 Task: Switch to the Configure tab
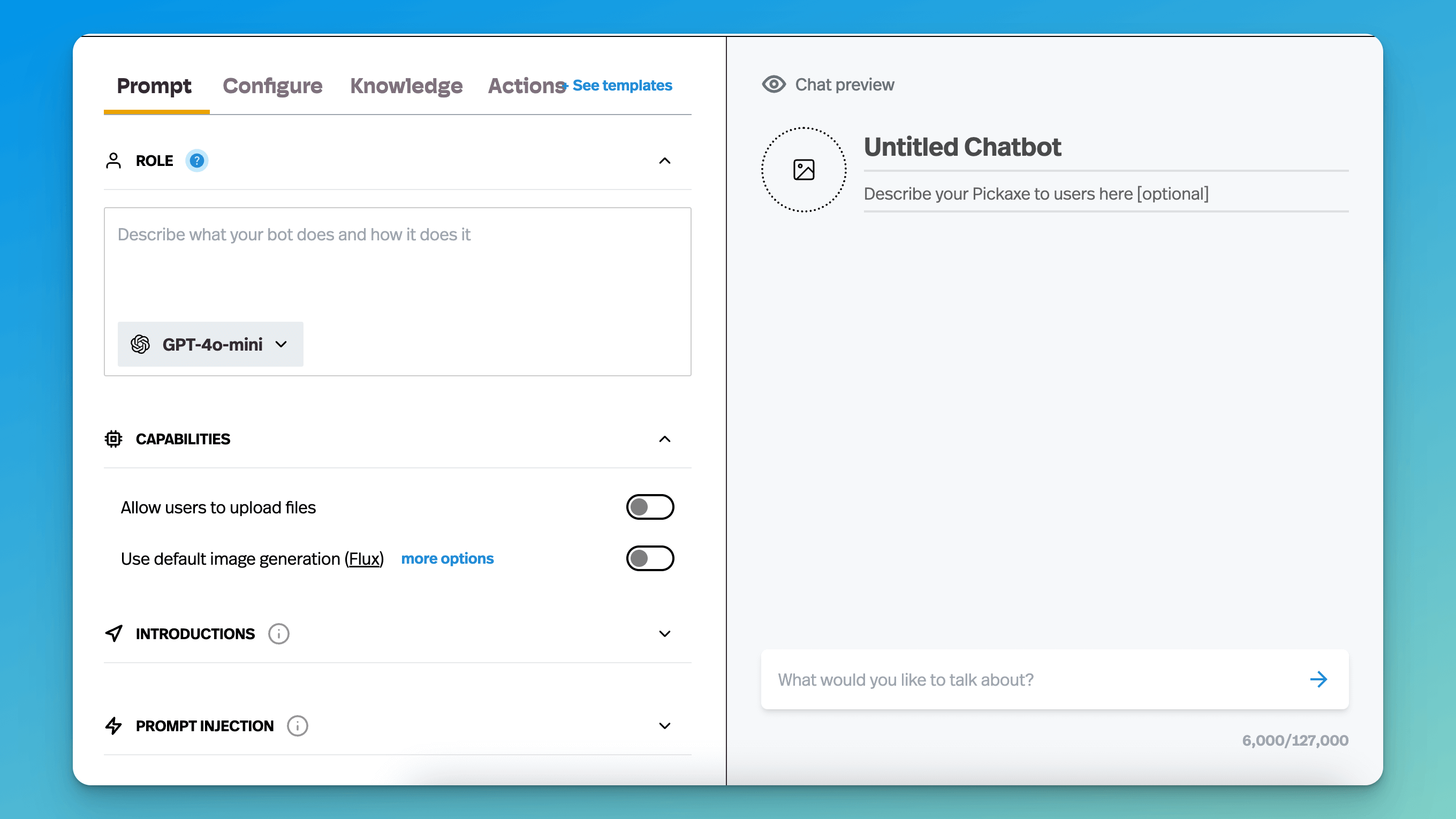[272, 86]
